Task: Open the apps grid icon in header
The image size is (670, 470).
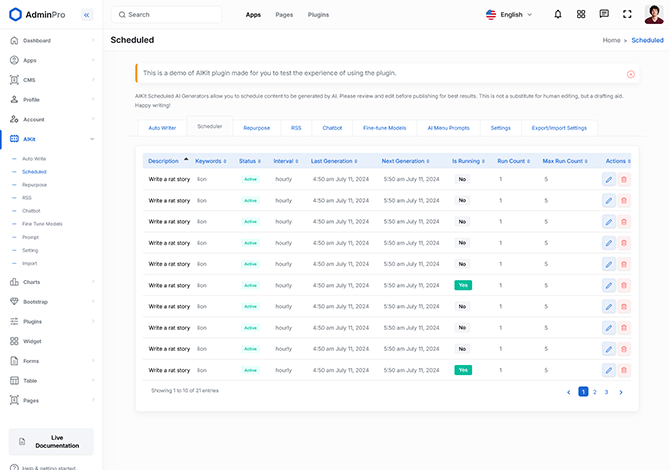Action: [x=581, y=15]
